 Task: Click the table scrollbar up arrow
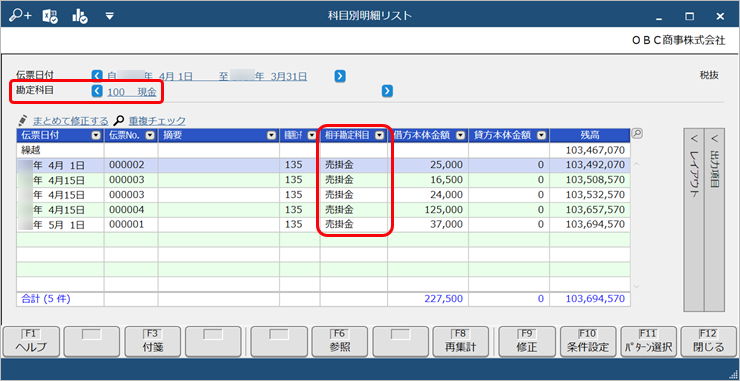tap(636, 164)
